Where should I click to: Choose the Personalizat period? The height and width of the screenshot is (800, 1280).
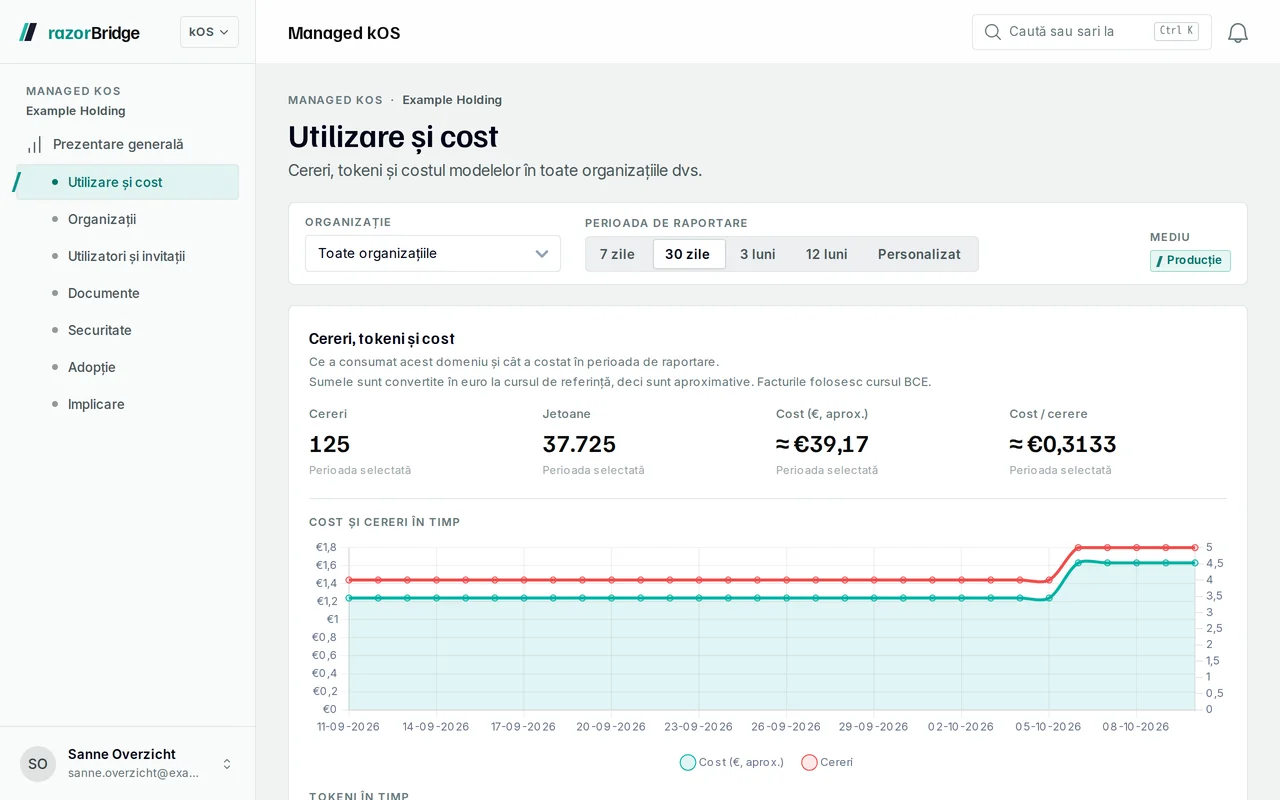pos(919,254)
